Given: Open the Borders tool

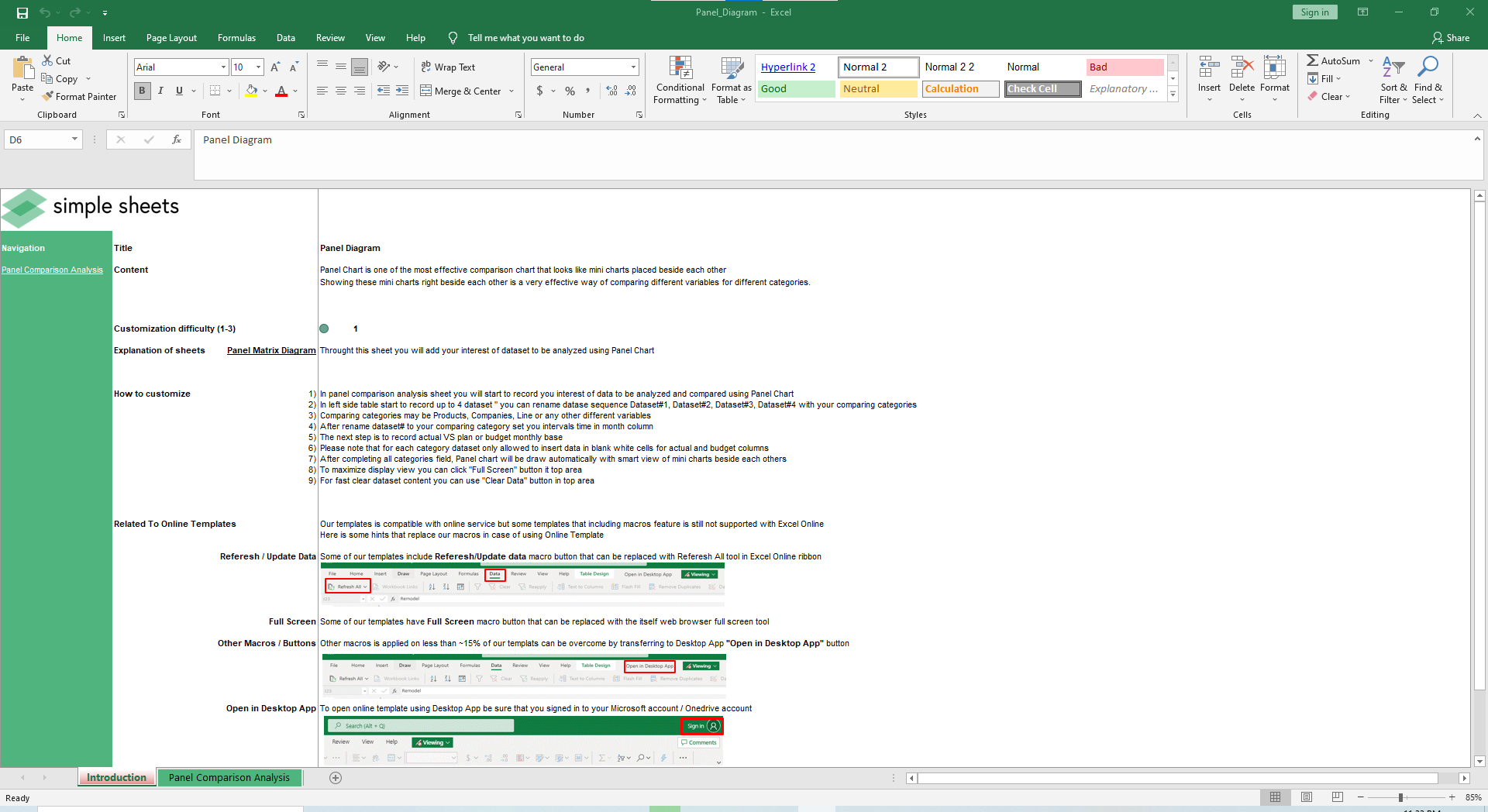Looking at the screenshot, I should click(215, 91).
